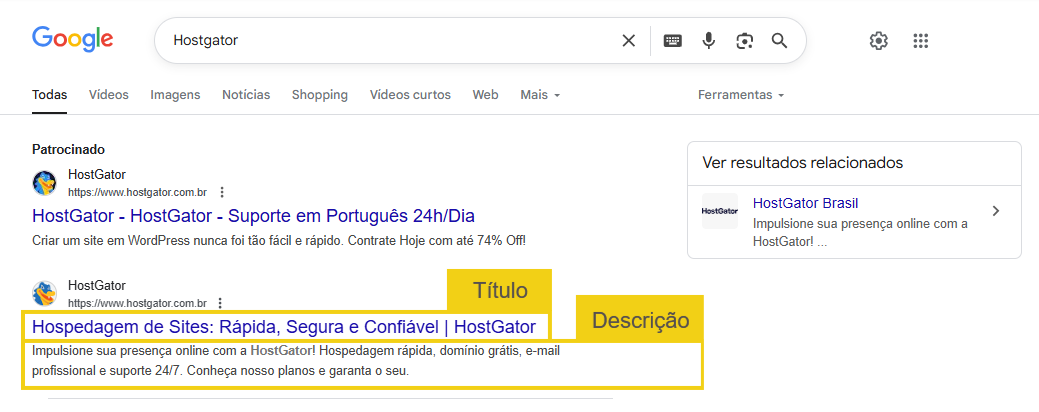
Task: Click the magnifying glass search button
Action: 780,41
